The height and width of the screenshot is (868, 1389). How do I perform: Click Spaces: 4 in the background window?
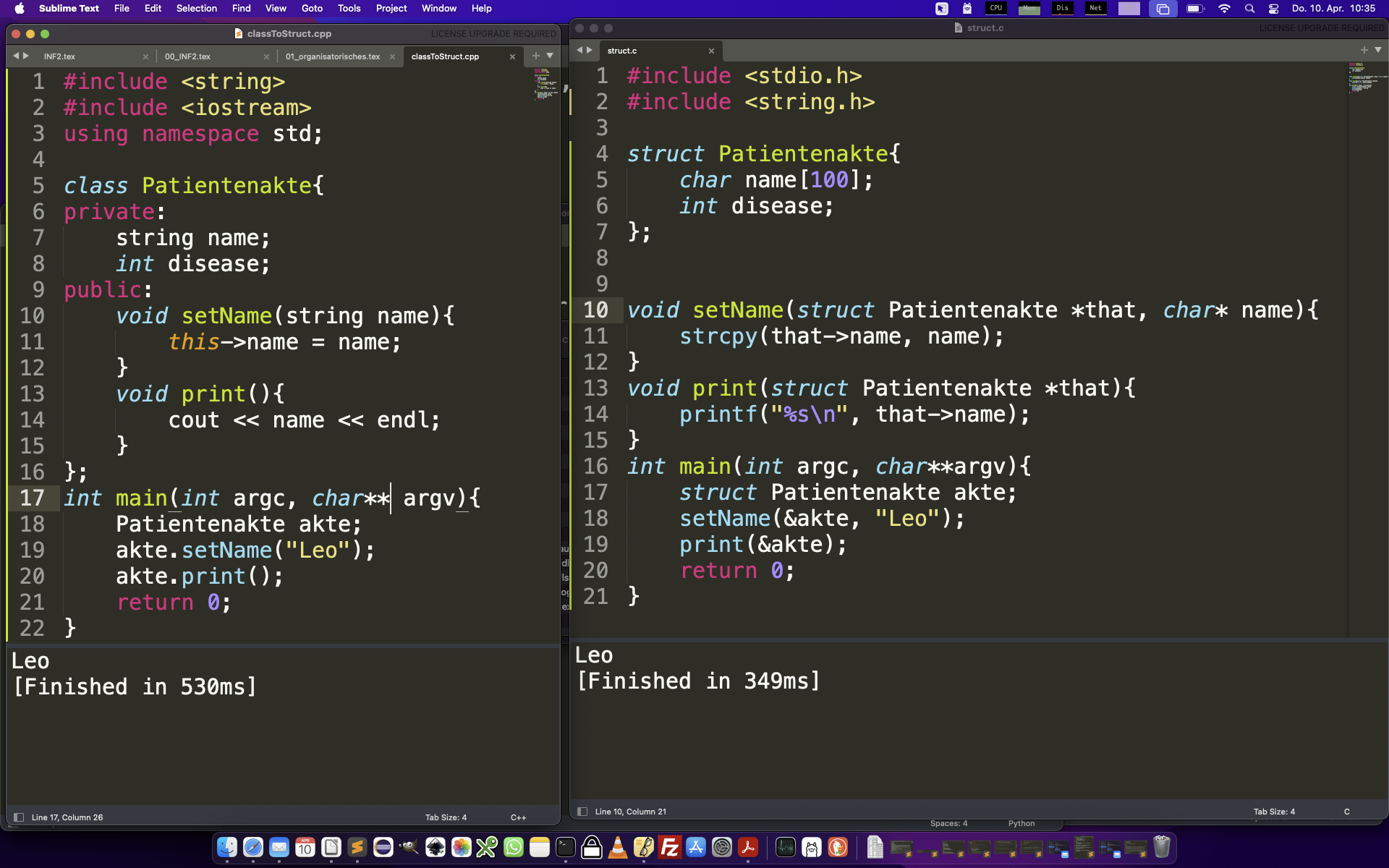pyautogui.click(x=948, y=823)
